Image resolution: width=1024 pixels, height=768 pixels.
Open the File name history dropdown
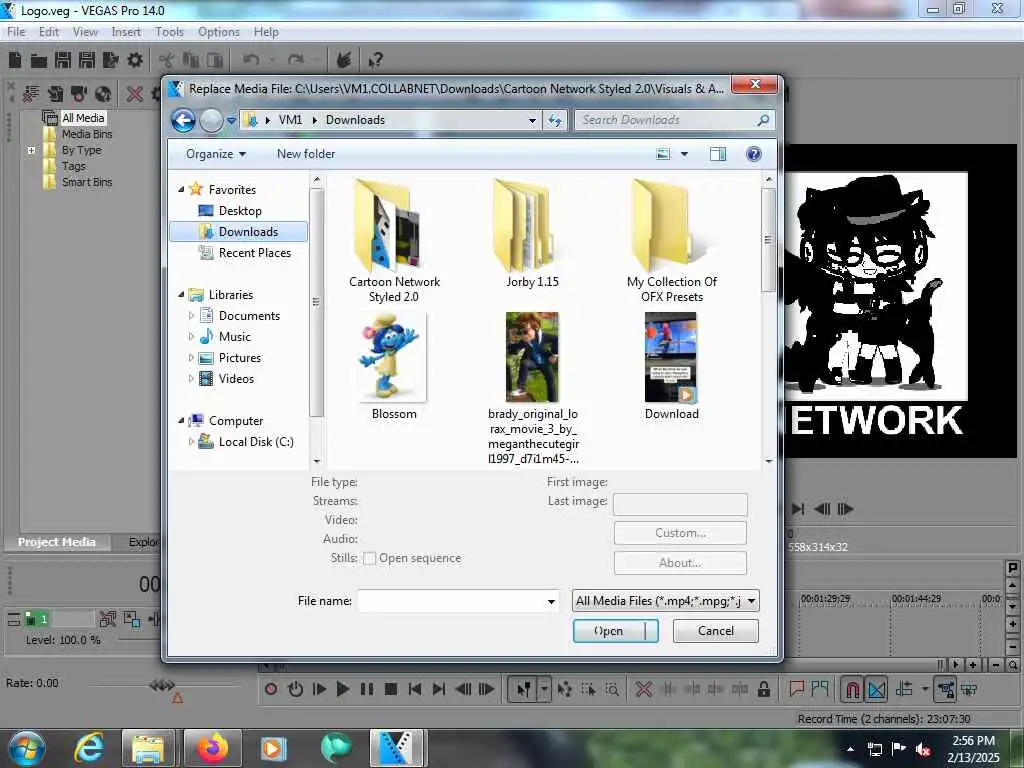(551, 601)
